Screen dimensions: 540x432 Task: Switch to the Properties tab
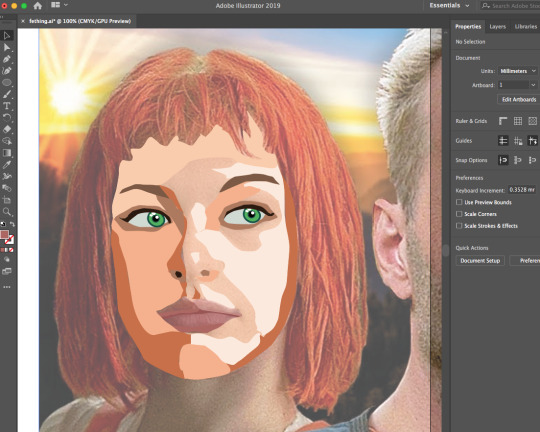(468, 27)
